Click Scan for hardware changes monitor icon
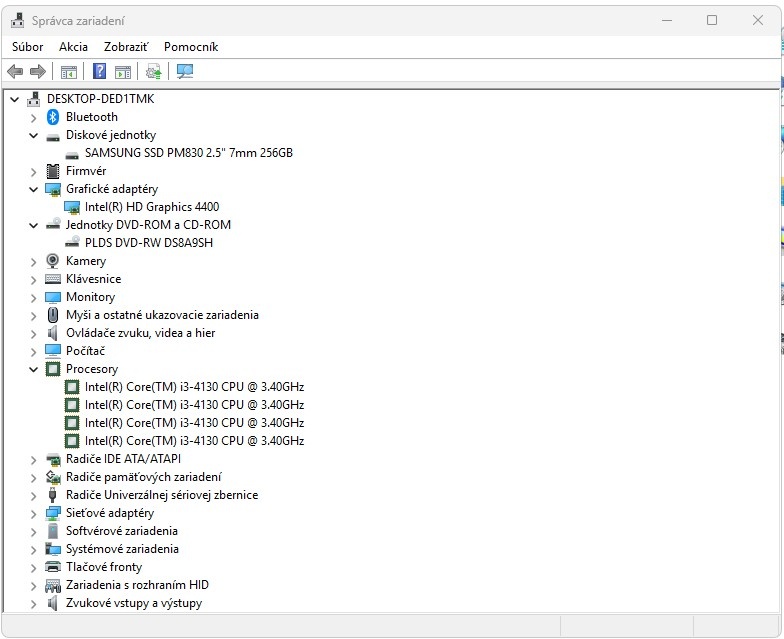 click(184, 72)
